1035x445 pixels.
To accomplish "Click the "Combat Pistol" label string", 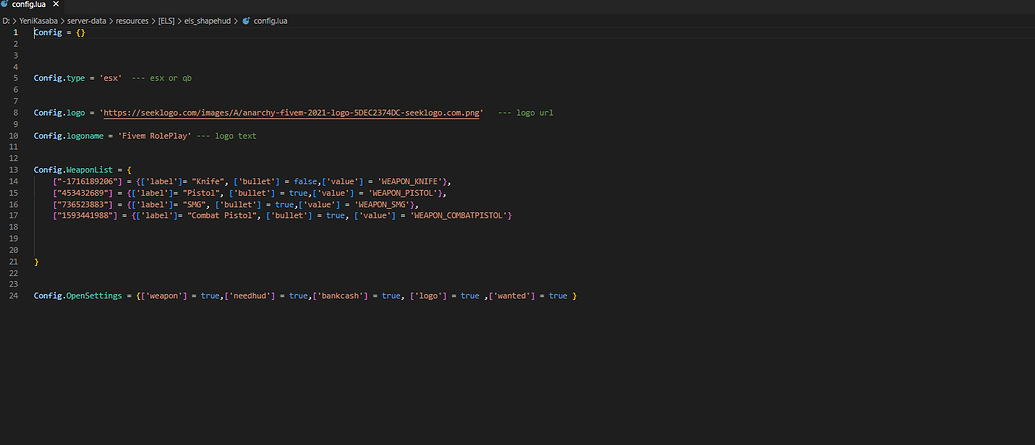I will point(221,216).
